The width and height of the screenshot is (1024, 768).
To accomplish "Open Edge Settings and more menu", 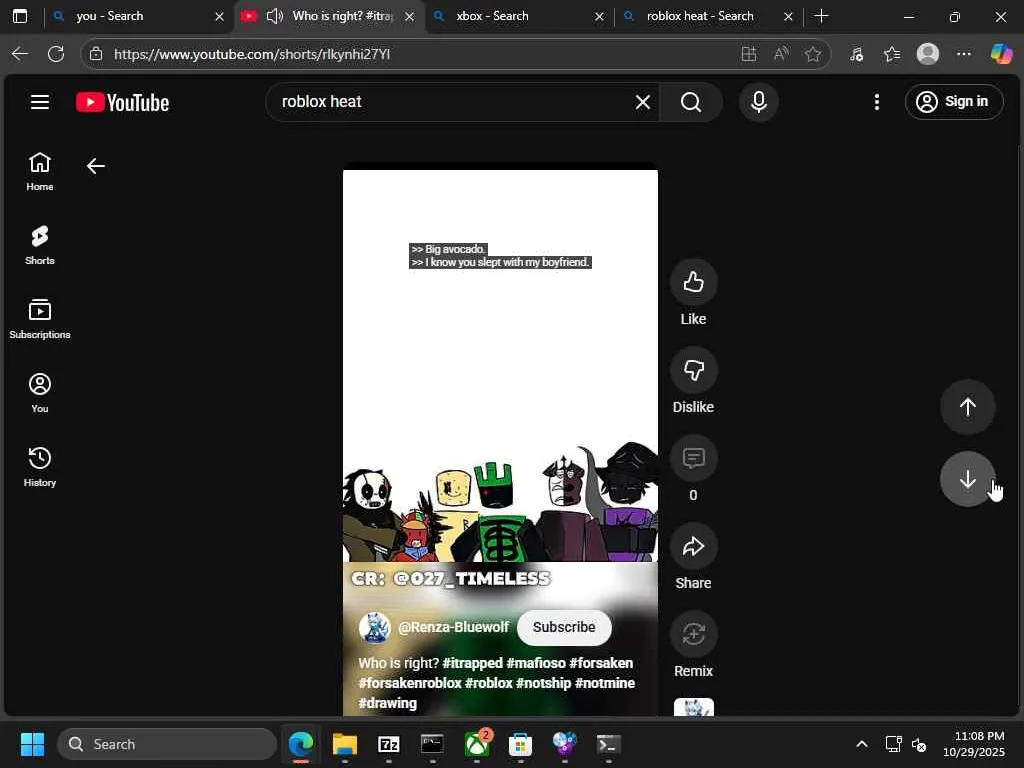I will [x=964, y=54].
